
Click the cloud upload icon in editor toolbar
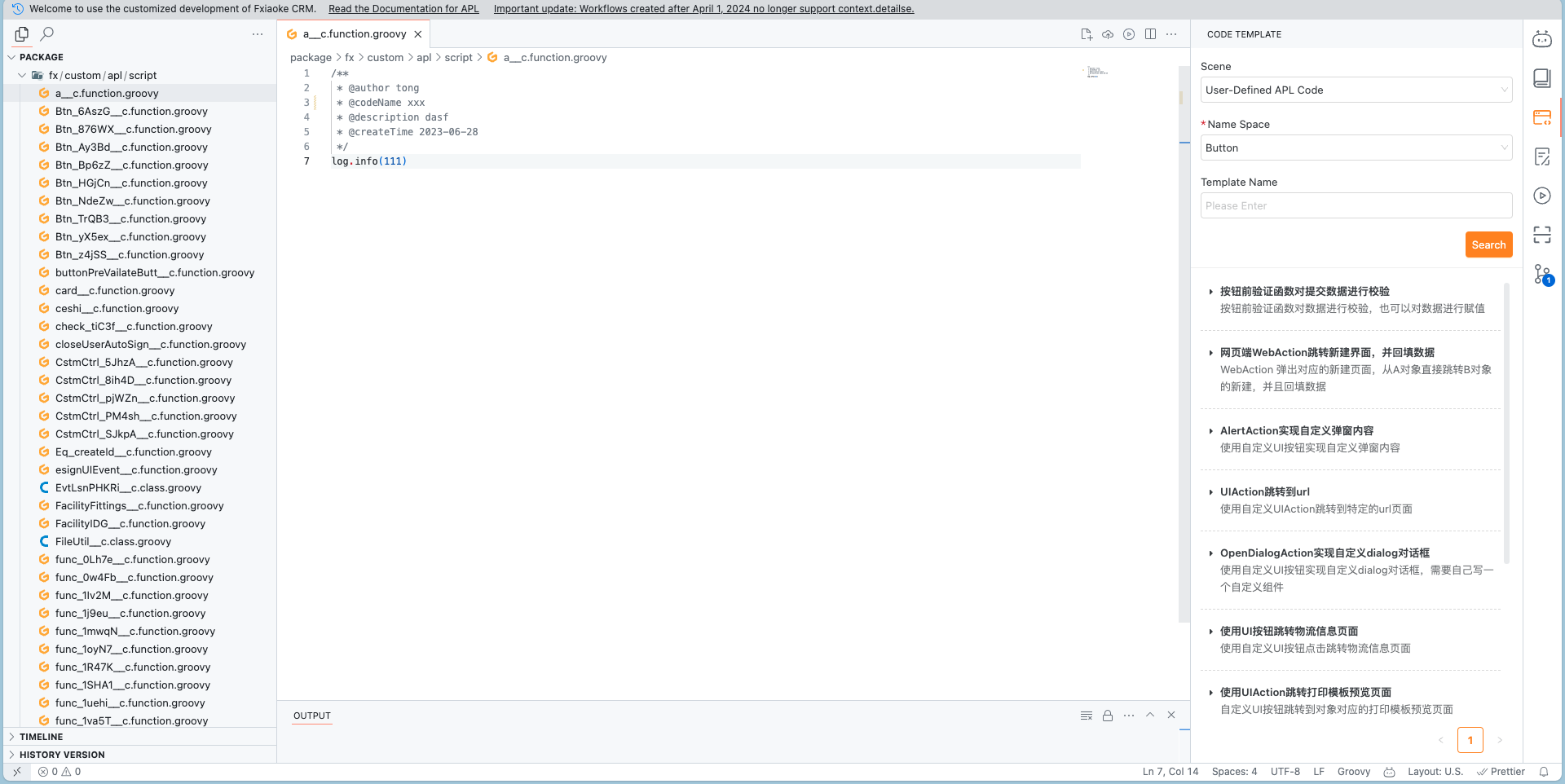tap(1108, 34)
